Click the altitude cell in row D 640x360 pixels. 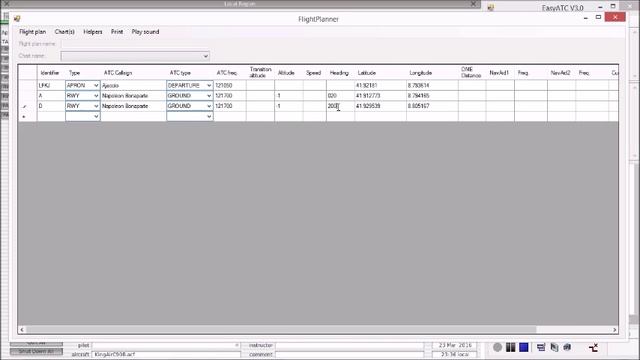click(x=289, y=106)
